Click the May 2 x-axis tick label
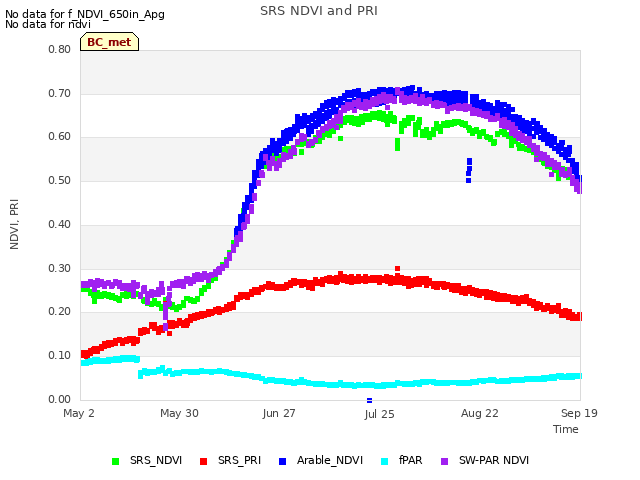The height and width of the screenshot is (480, 640). click(x=79, y=413)
